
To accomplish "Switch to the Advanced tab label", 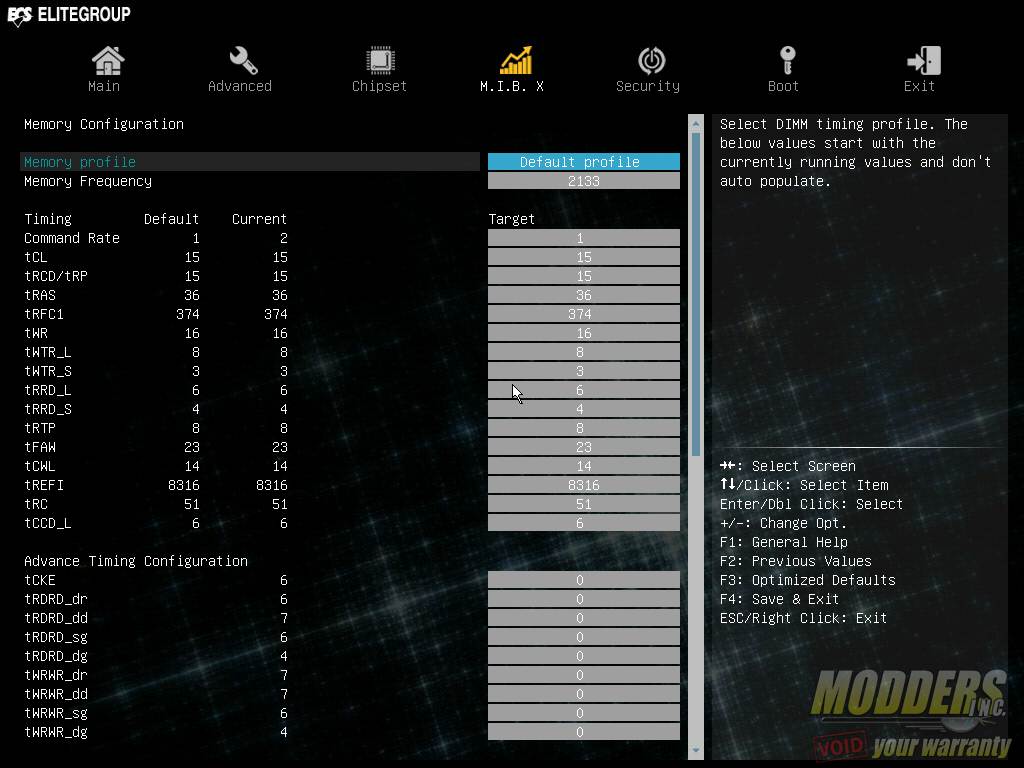I will click(x=240, y=86).
